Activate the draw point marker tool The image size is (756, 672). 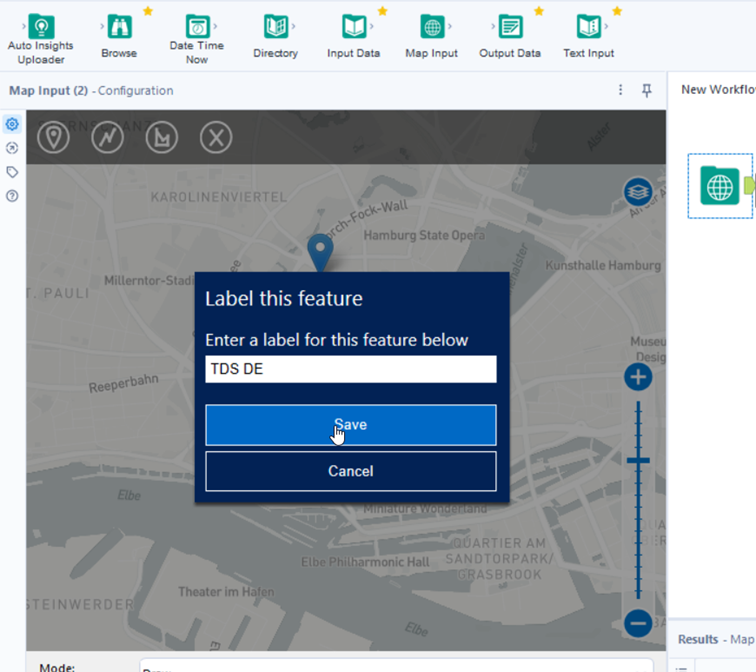click(x=54, y=137)
